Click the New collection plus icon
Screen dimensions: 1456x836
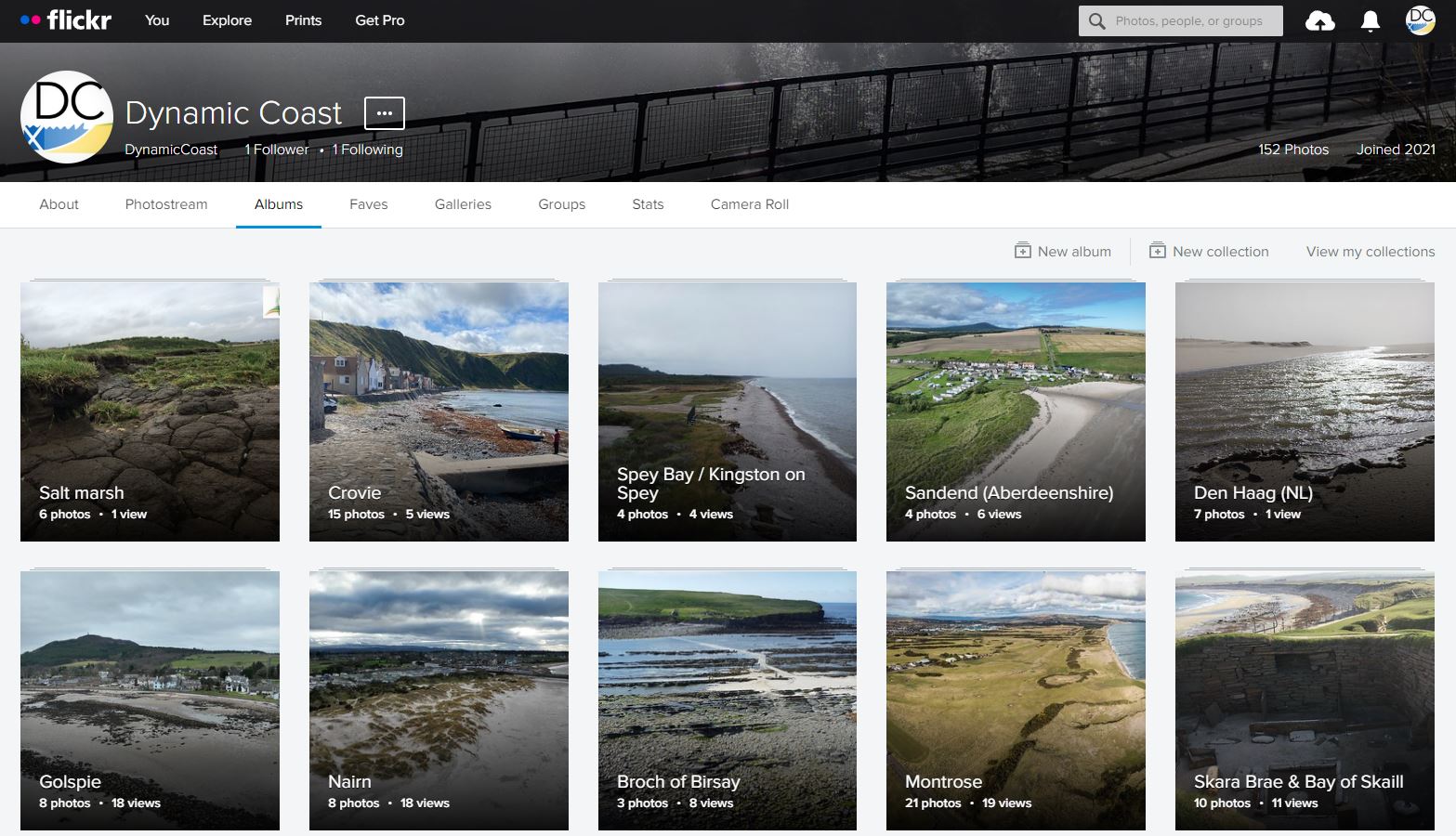[x=1157, y=251]
